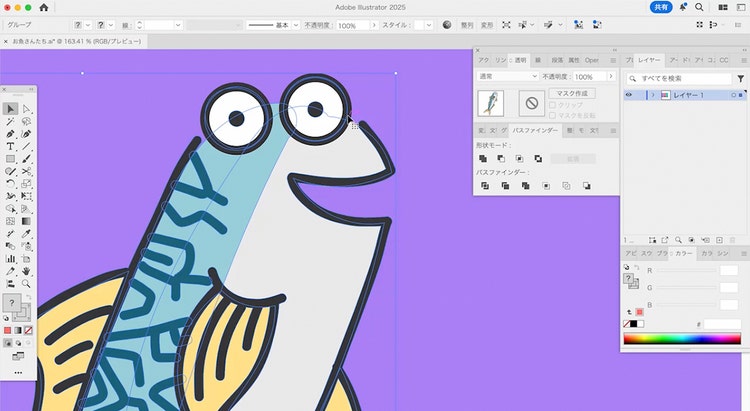
Task: Open Layers panel hamburger menu
Action: click(744, 60)
